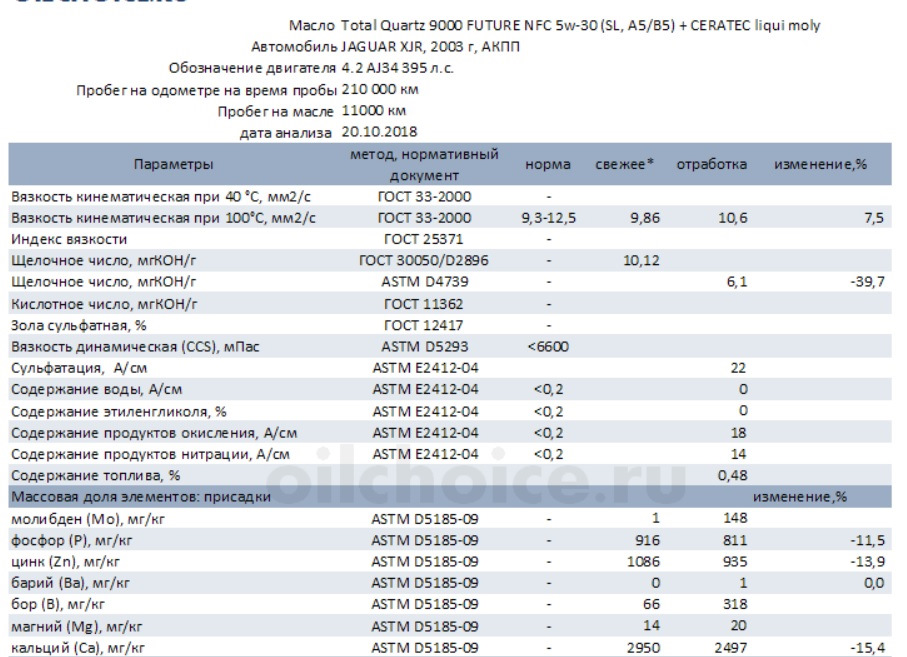This screenshot has width=907, height=657.
Task: Click 'Содержание топлива, %' row label
Action: pyautogui.click(x=96, y=476)
